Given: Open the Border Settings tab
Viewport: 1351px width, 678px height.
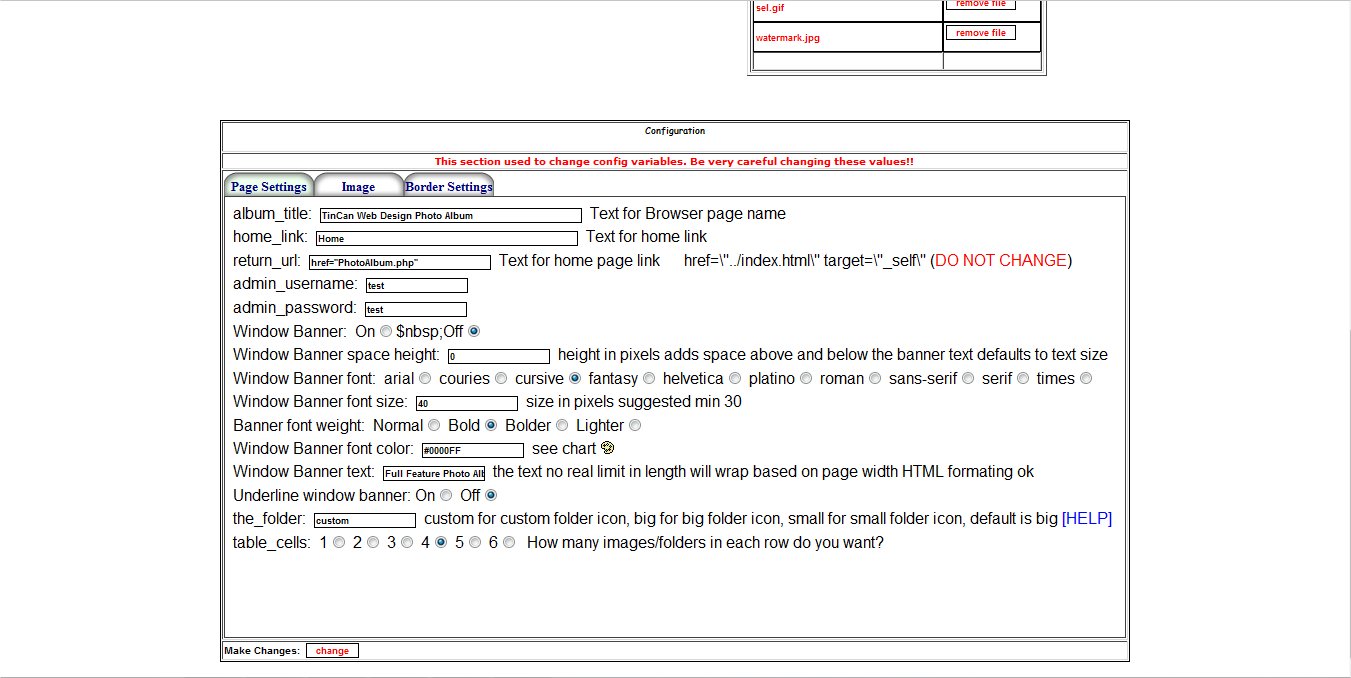Looking at the screenshot, I should coord(449,186).
